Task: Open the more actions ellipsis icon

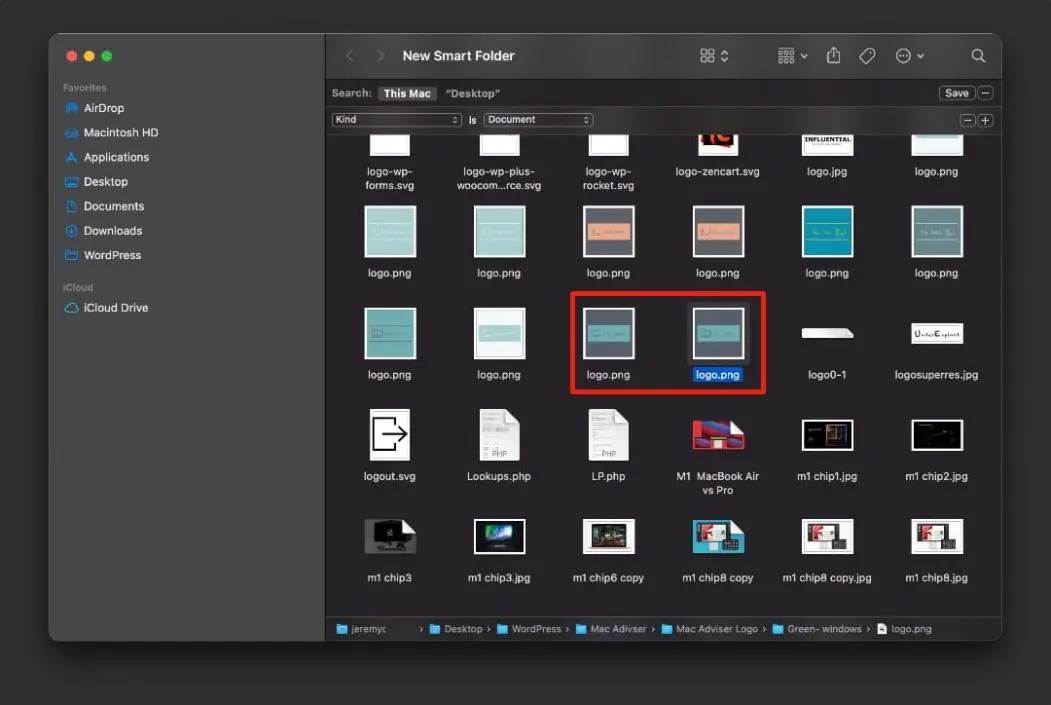Action: click(x=903, y=56)
